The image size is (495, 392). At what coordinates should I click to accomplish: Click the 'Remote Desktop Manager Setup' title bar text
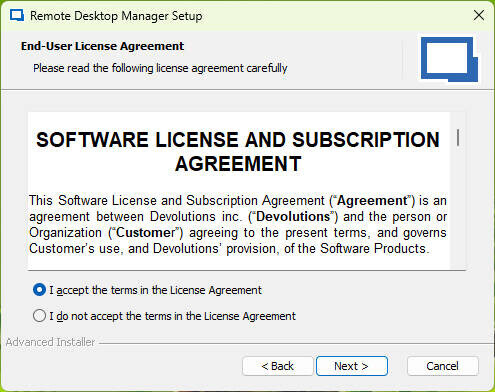(116, 16)
